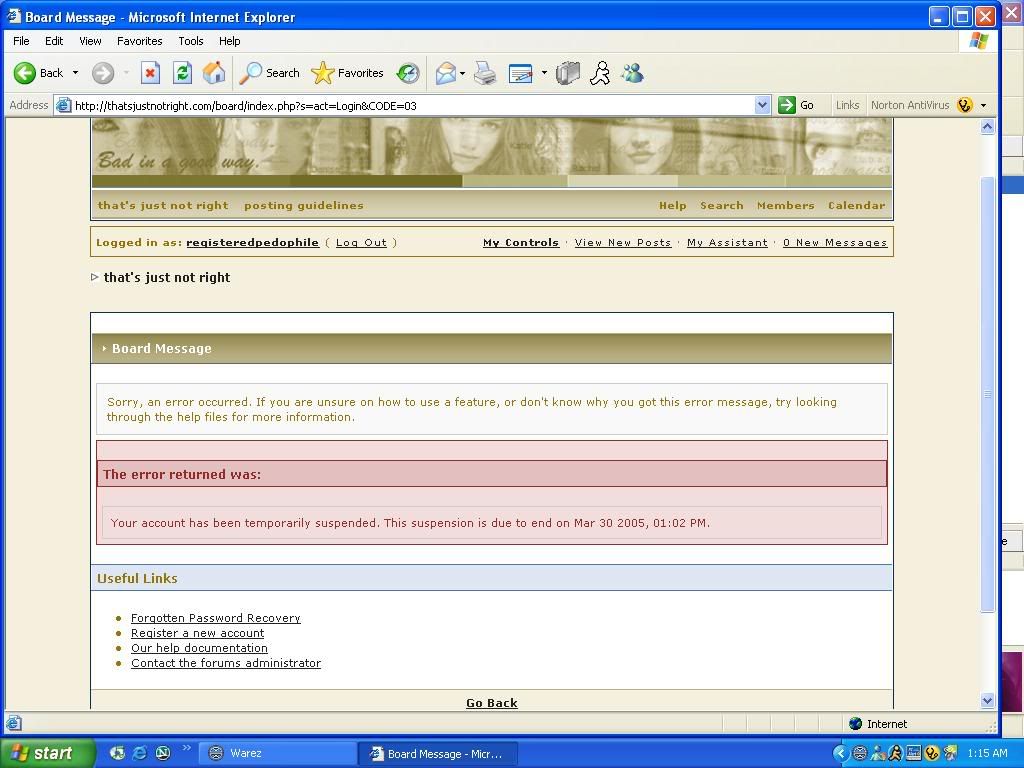This screenshot has height=768, width=1024.
Task: Click the Edit page toolbar icon
Action: [520, 73]
